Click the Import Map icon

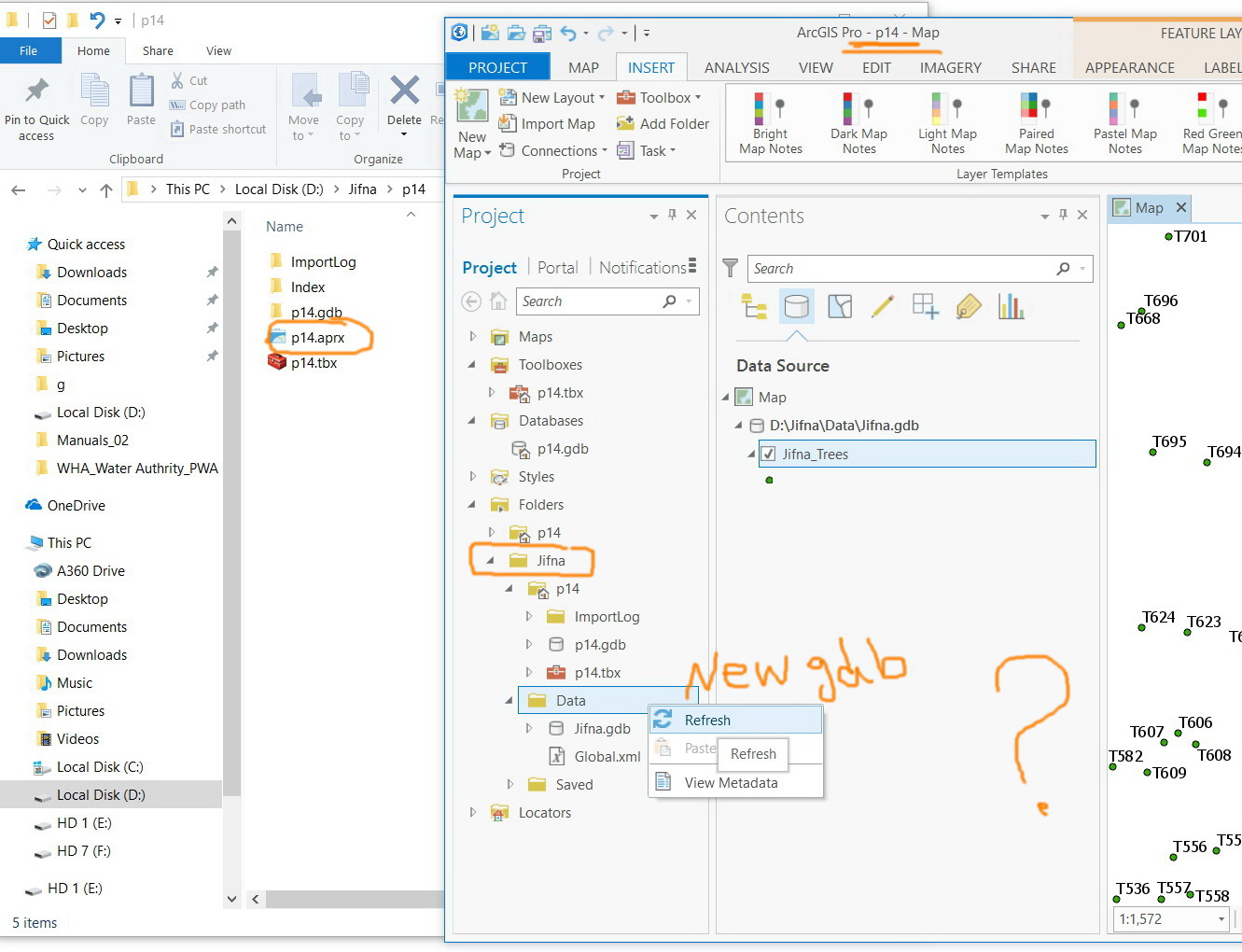click(x=508, y=123)
